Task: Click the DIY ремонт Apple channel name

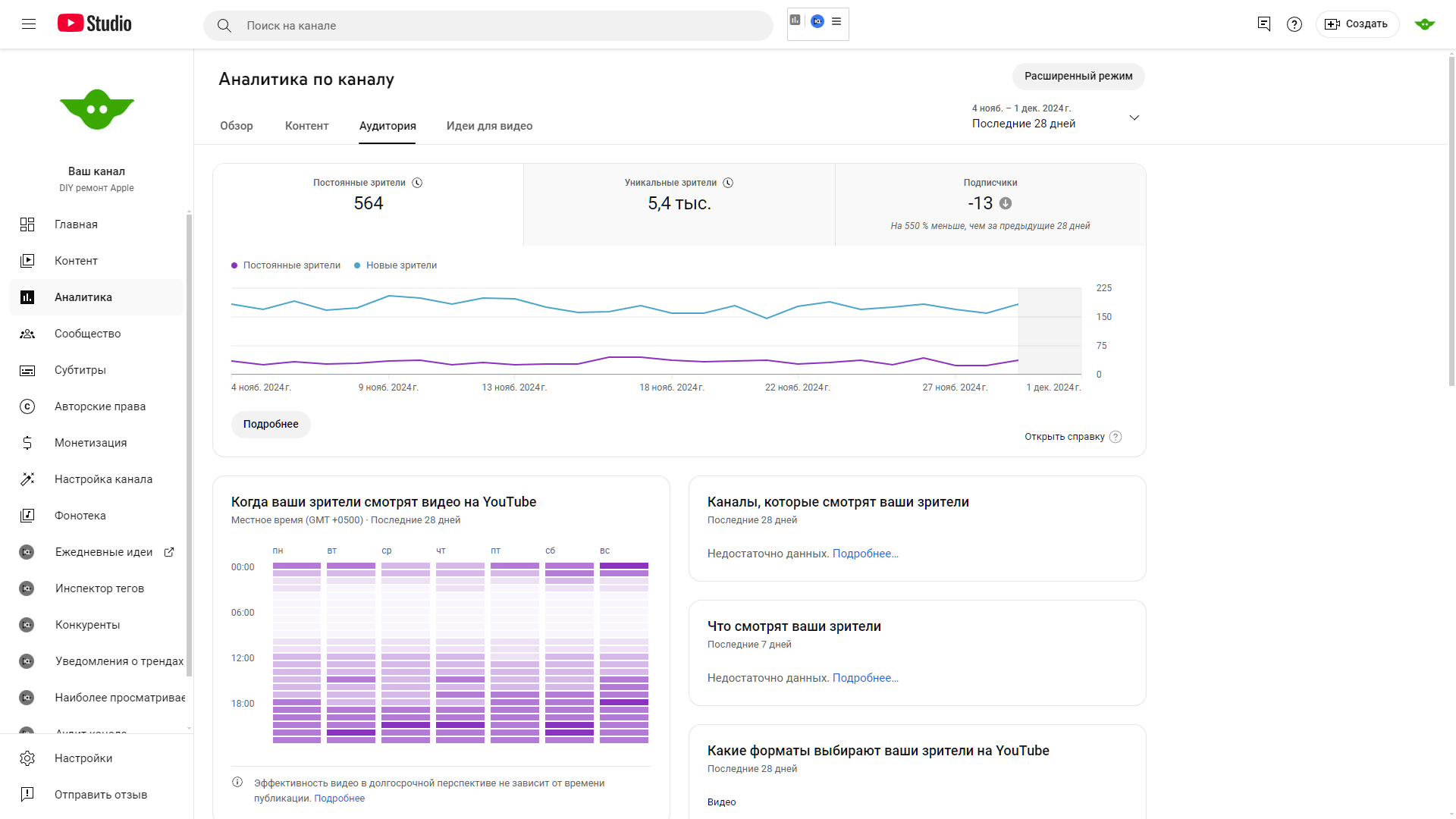Action: point(96,188)
